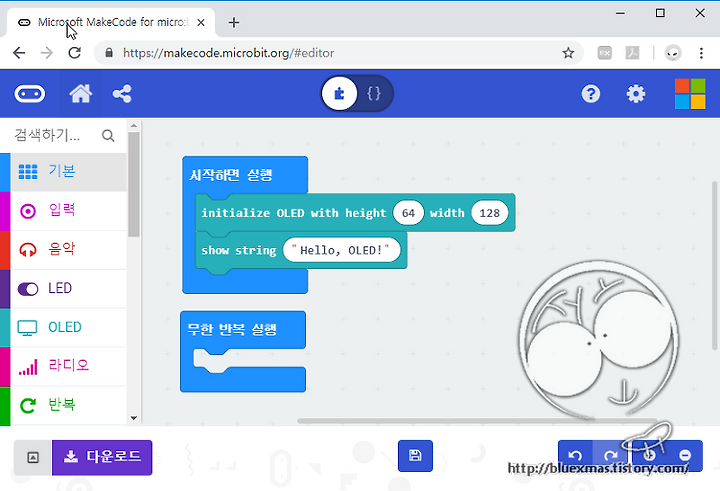Go to the MakeCode Home page
This screenshot has height=491, width=720.
coord(80,94)
